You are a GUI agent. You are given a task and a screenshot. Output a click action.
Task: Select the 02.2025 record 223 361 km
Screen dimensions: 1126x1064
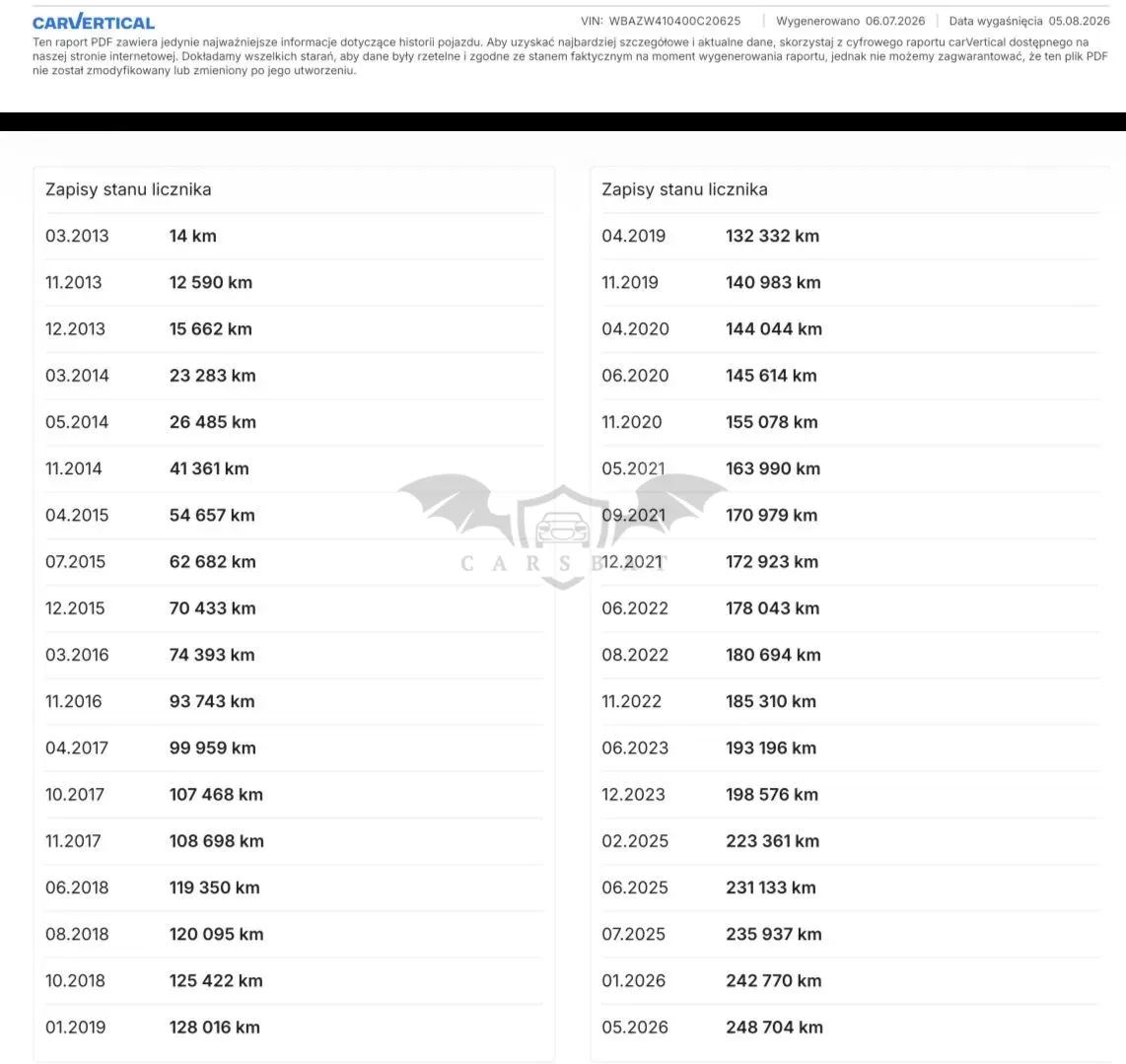point(850,840)
